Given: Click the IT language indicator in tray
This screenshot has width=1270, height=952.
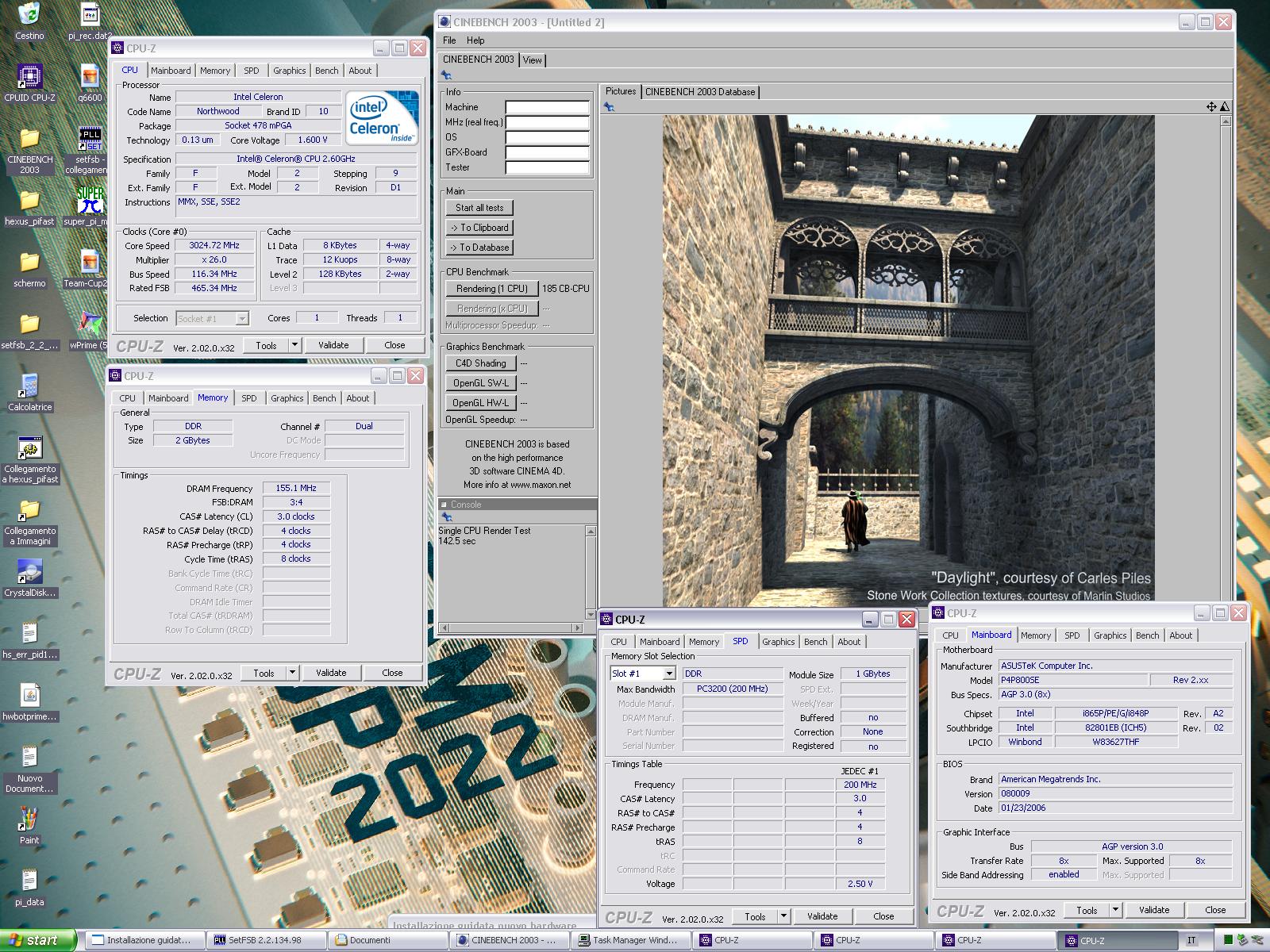Looking at the screenshot, I should coord(1191,940).
